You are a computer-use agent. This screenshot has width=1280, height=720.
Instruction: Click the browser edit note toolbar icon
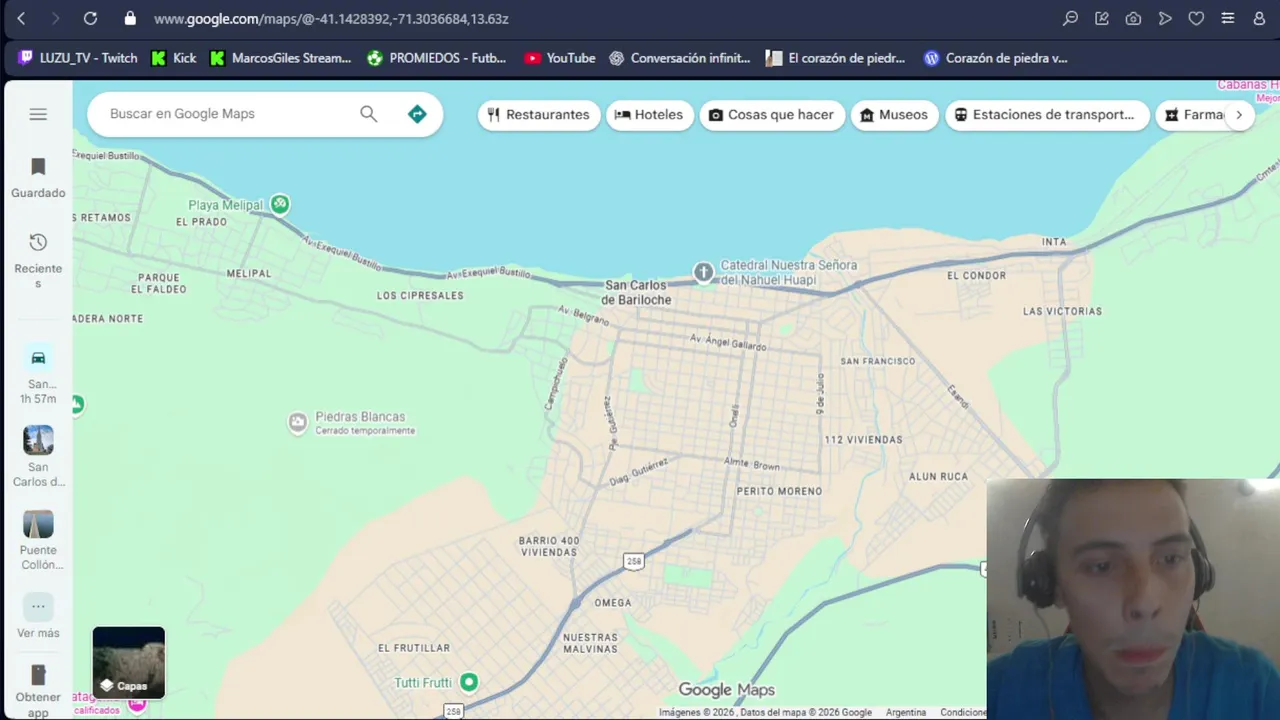1102,18
